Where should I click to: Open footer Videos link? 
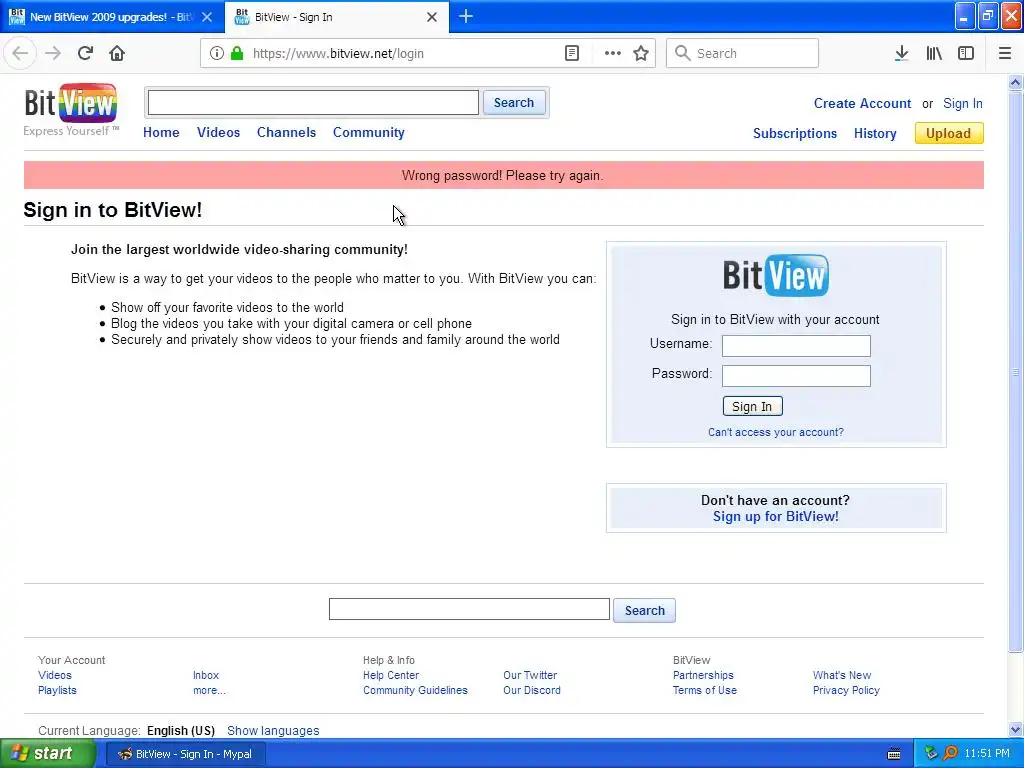(x=55, y=675)
